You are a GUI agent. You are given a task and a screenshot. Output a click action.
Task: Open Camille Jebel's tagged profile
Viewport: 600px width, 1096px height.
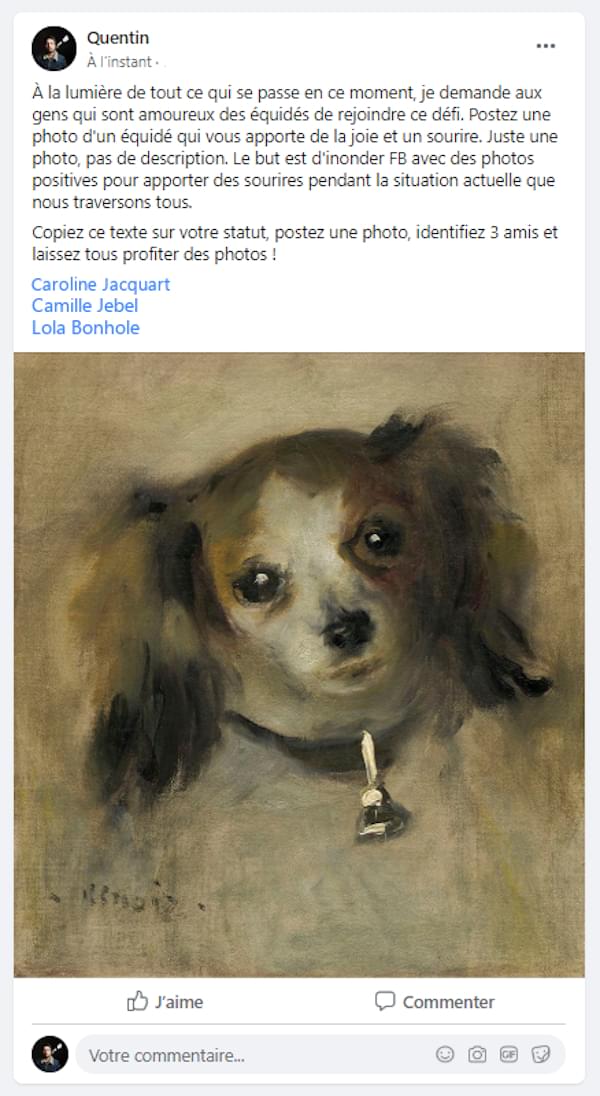coord(85,305)
